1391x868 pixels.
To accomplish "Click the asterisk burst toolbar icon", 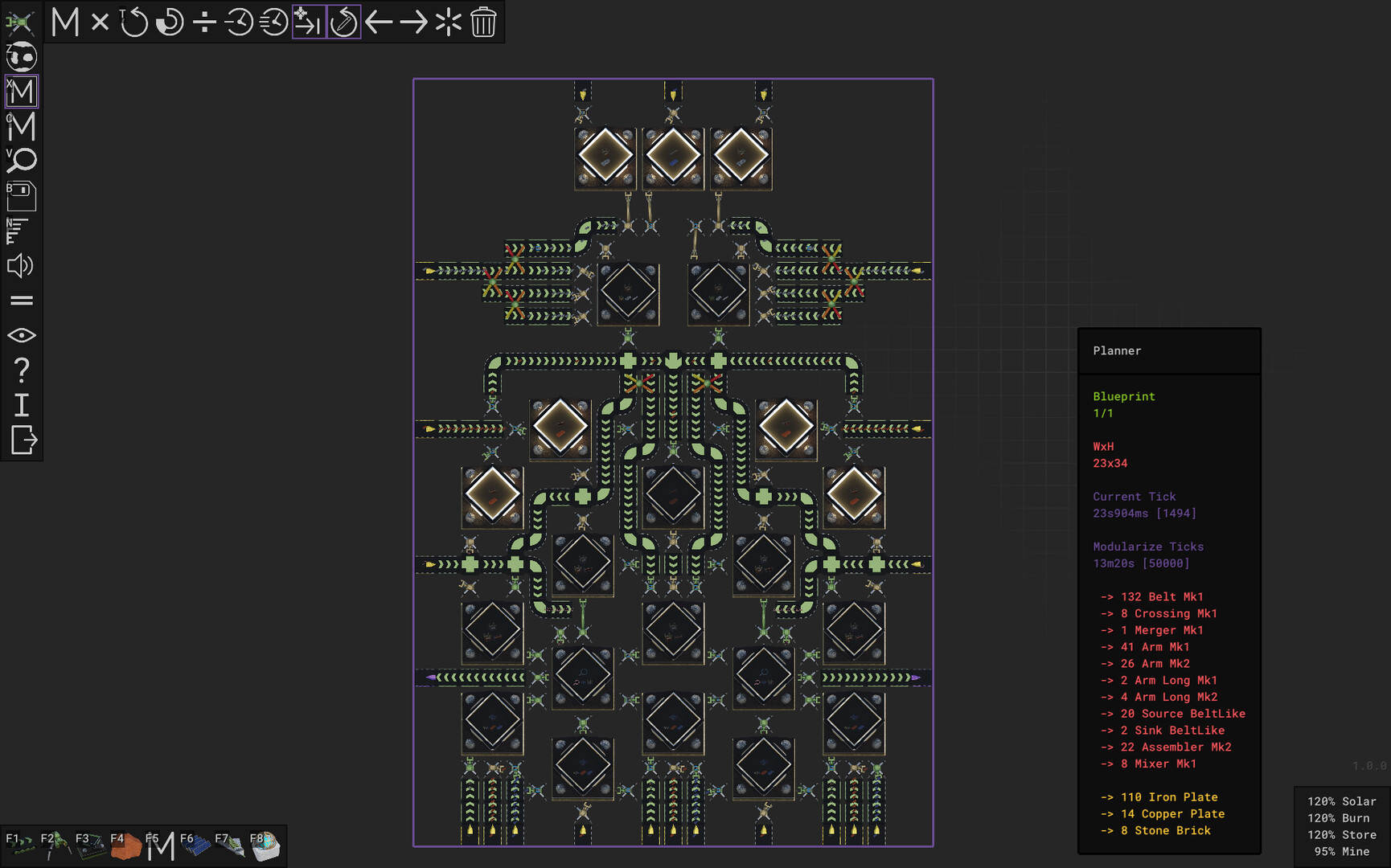I will coord(448,23).
